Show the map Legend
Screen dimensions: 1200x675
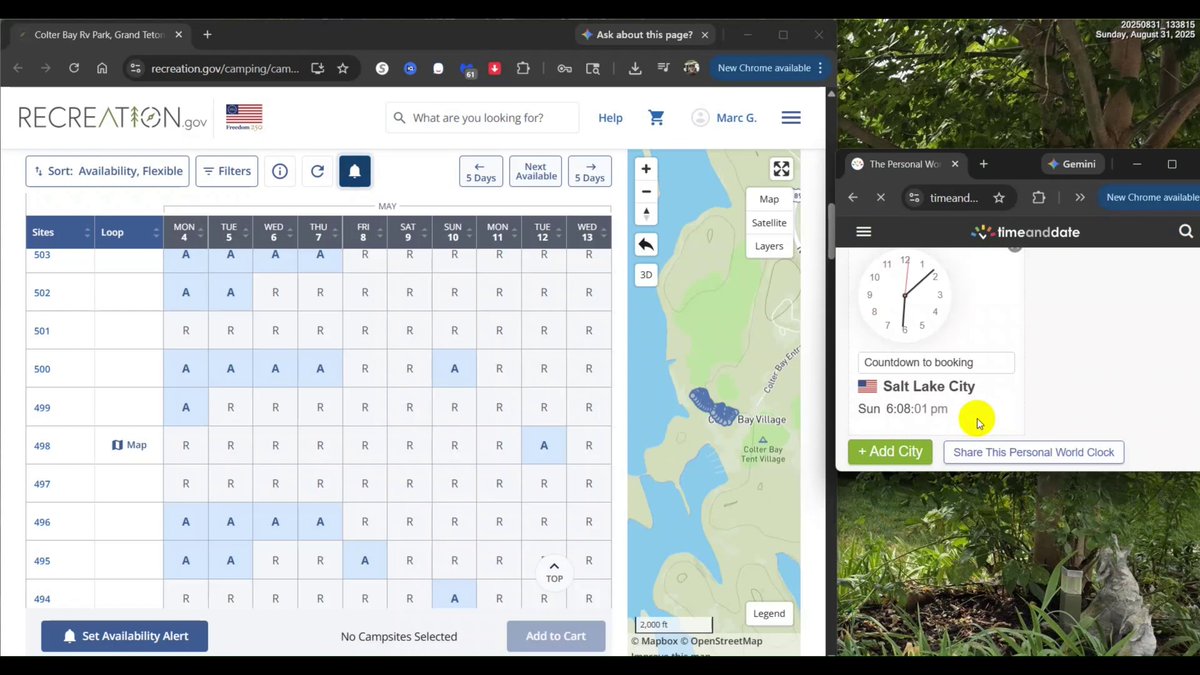coord(769,613)
